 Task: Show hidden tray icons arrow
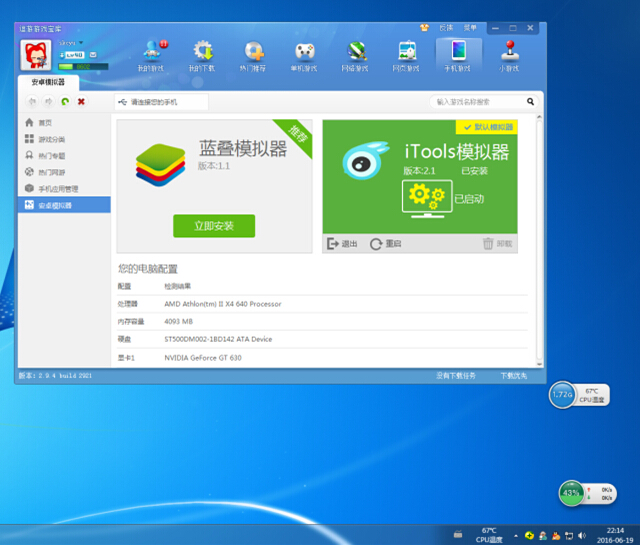pos(516,536)
